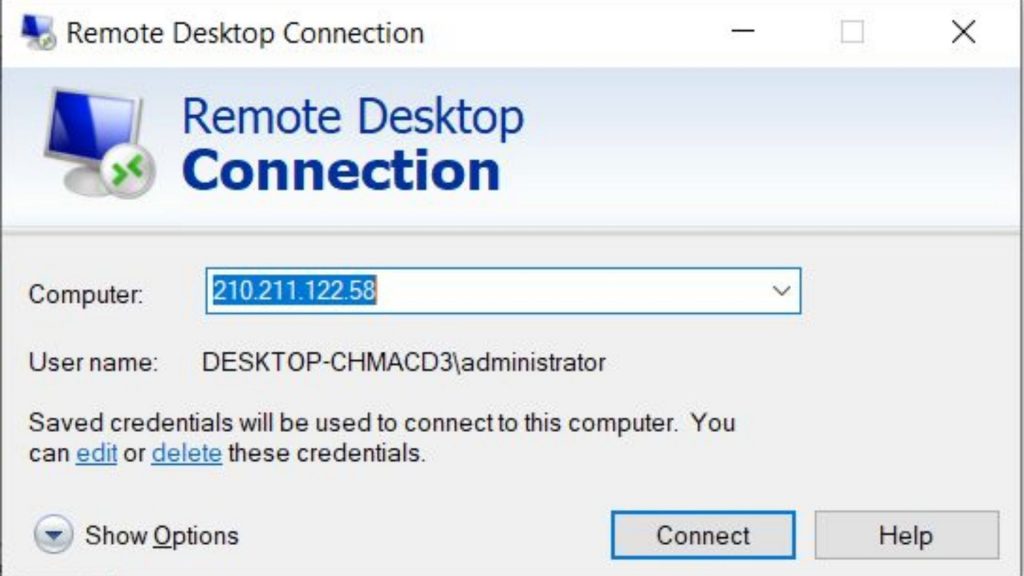The width and height of the screenshot is (1024, 576).
Task: Click the bold "Connection" banner heading
Action: coord(341,170)
